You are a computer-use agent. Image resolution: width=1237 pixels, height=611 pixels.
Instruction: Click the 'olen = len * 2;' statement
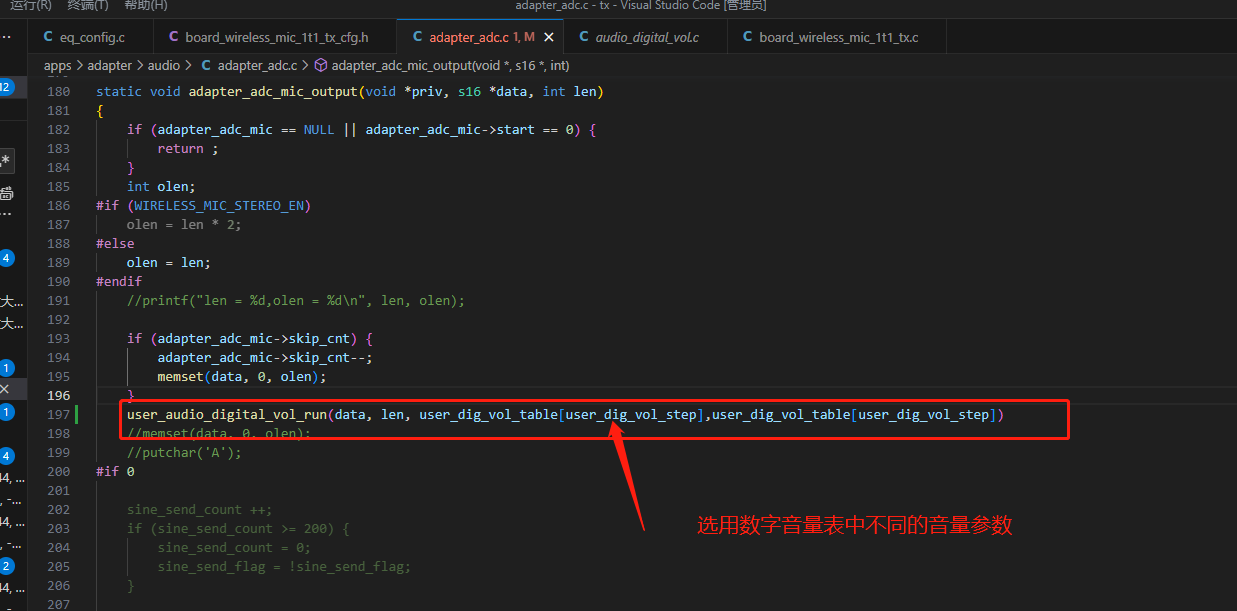click(x=184, y=224)
